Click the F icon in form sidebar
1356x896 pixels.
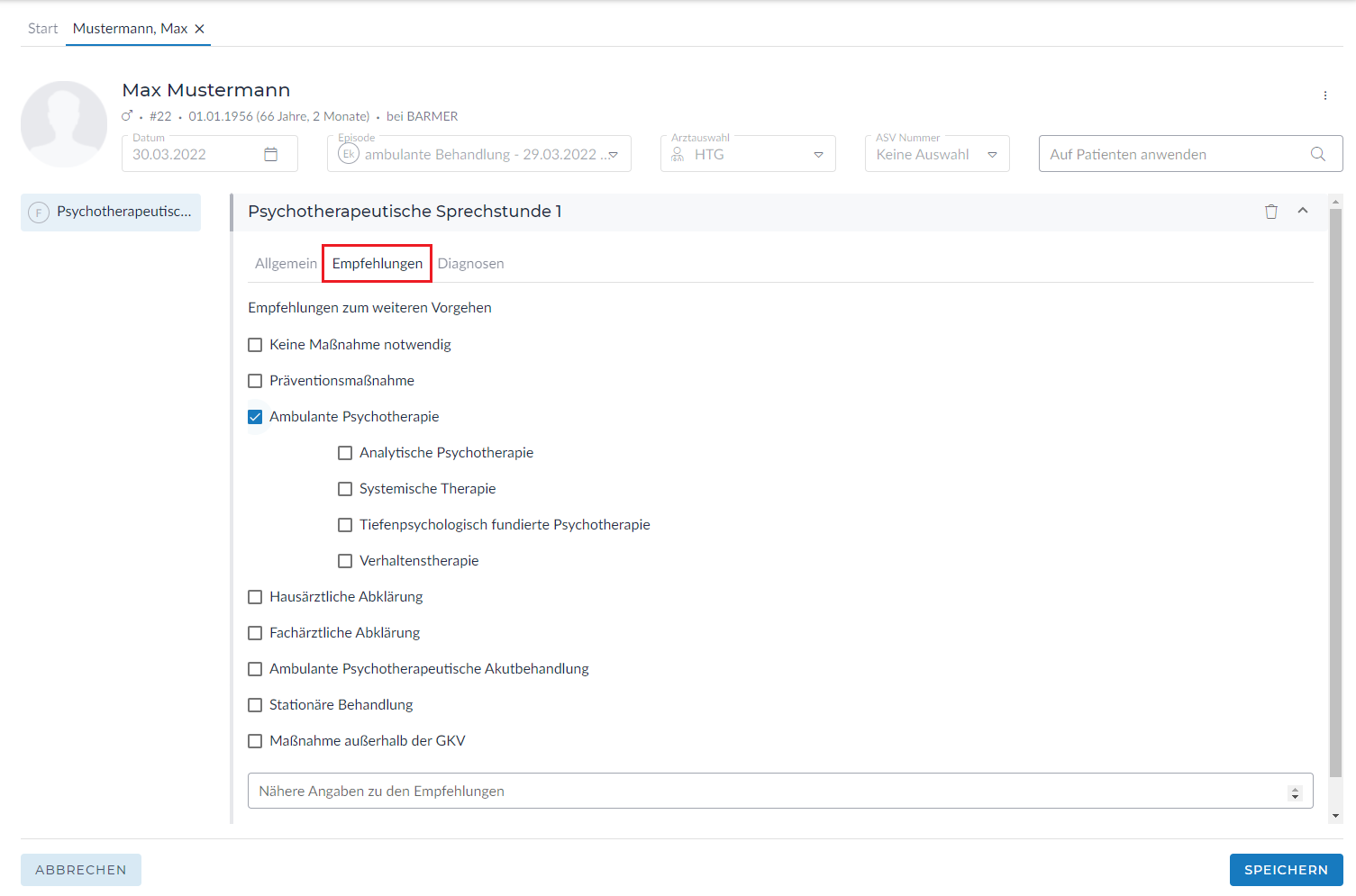(x=38, y=213)
